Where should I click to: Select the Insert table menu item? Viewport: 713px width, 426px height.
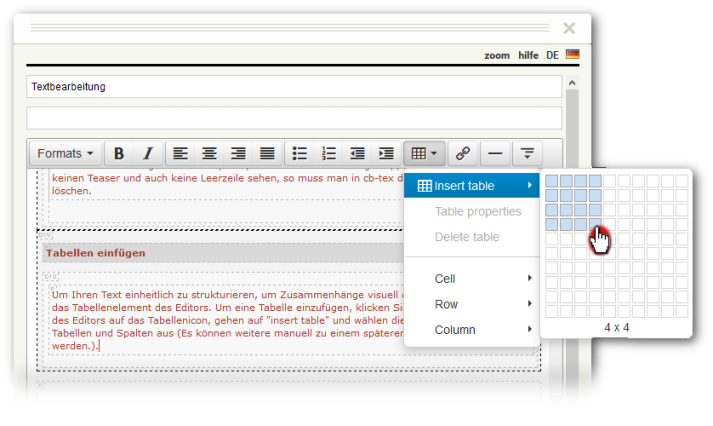tap(471, 186)
